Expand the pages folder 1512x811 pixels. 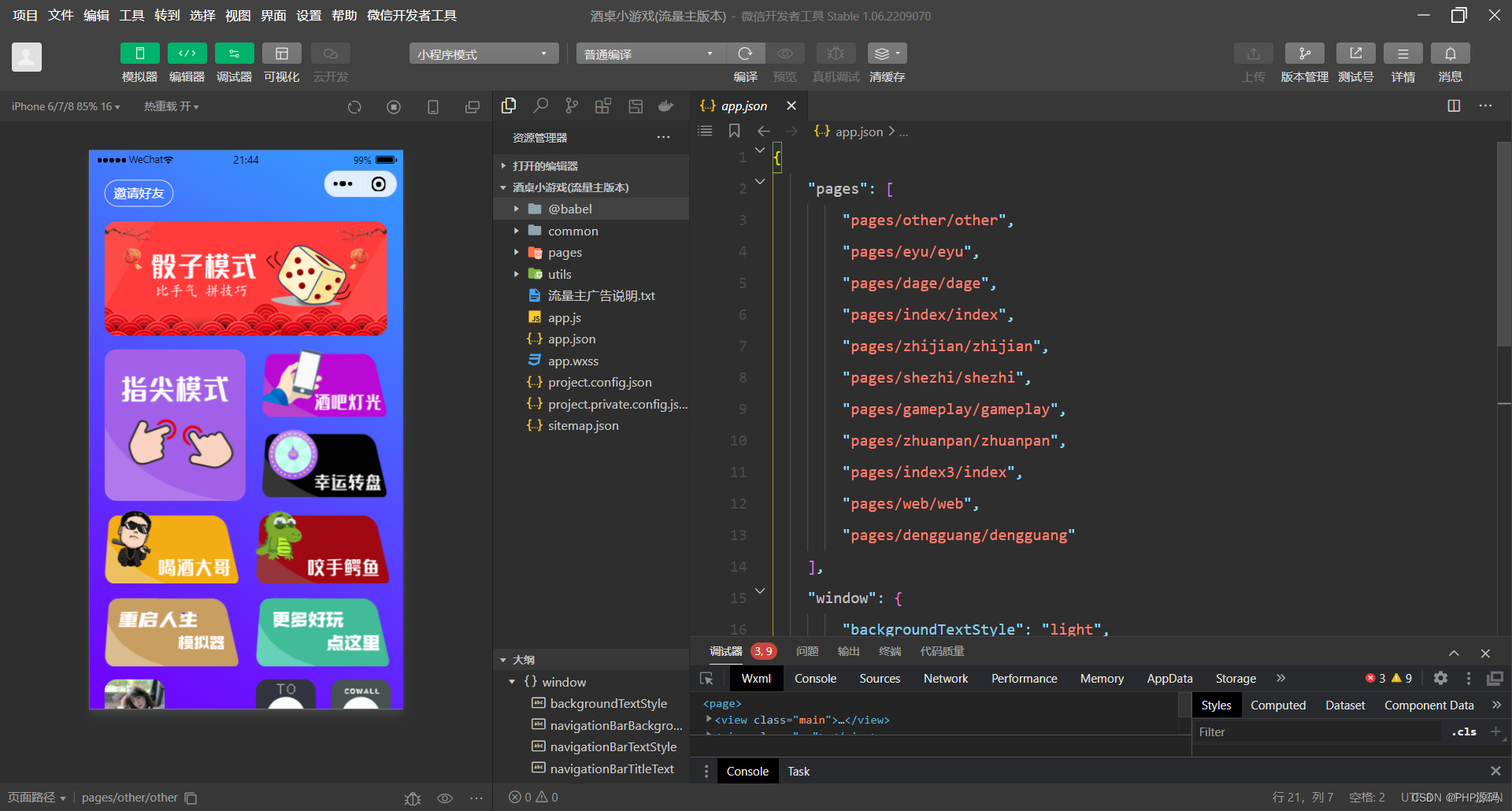(591, 252)
